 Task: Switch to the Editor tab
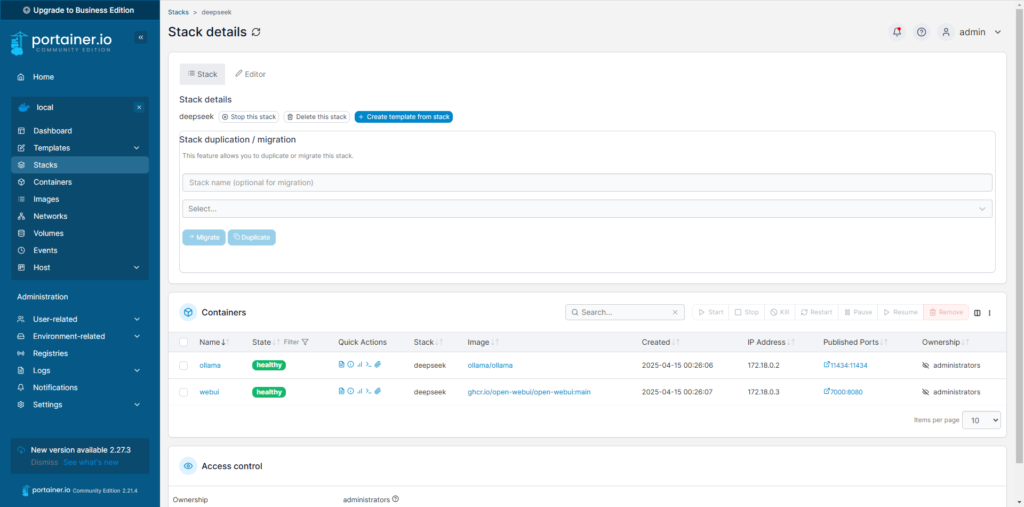pos(250,74)
